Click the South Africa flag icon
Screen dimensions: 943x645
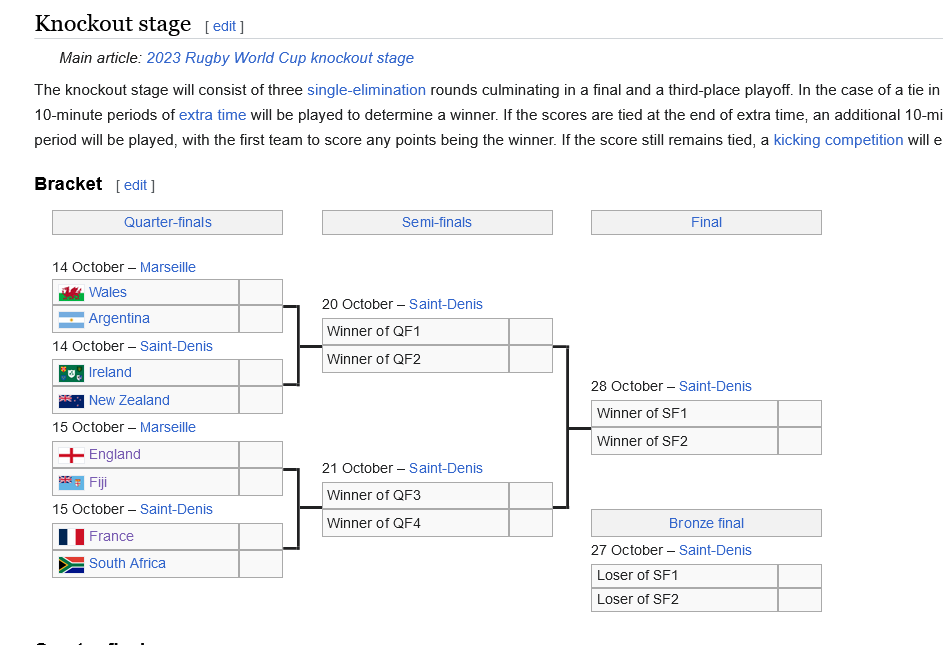tap(71, 564)
